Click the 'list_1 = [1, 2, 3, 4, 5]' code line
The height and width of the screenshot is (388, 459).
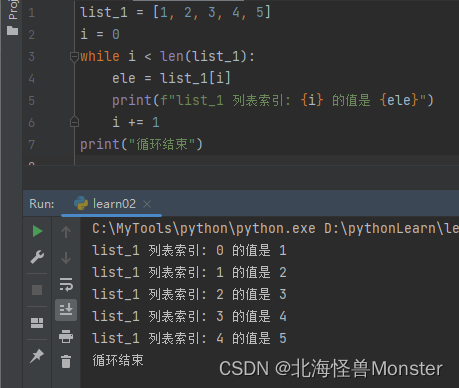pyautogui.click(x=175, y=13)
